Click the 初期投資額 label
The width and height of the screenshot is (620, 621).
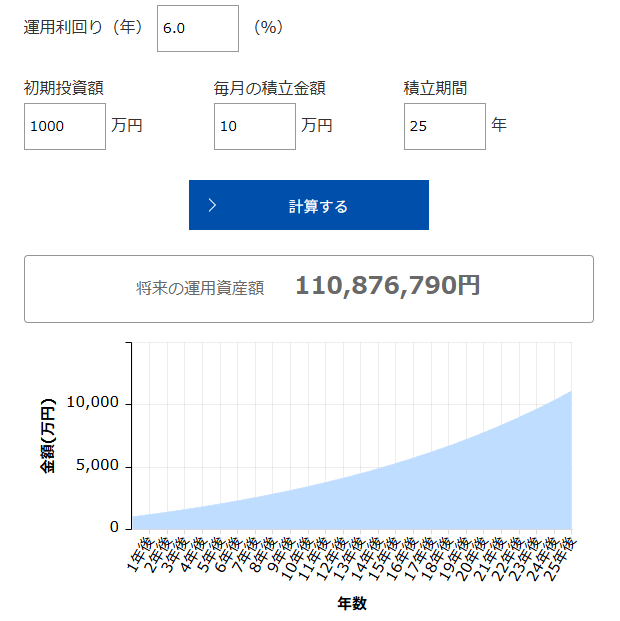pos(64,88)
